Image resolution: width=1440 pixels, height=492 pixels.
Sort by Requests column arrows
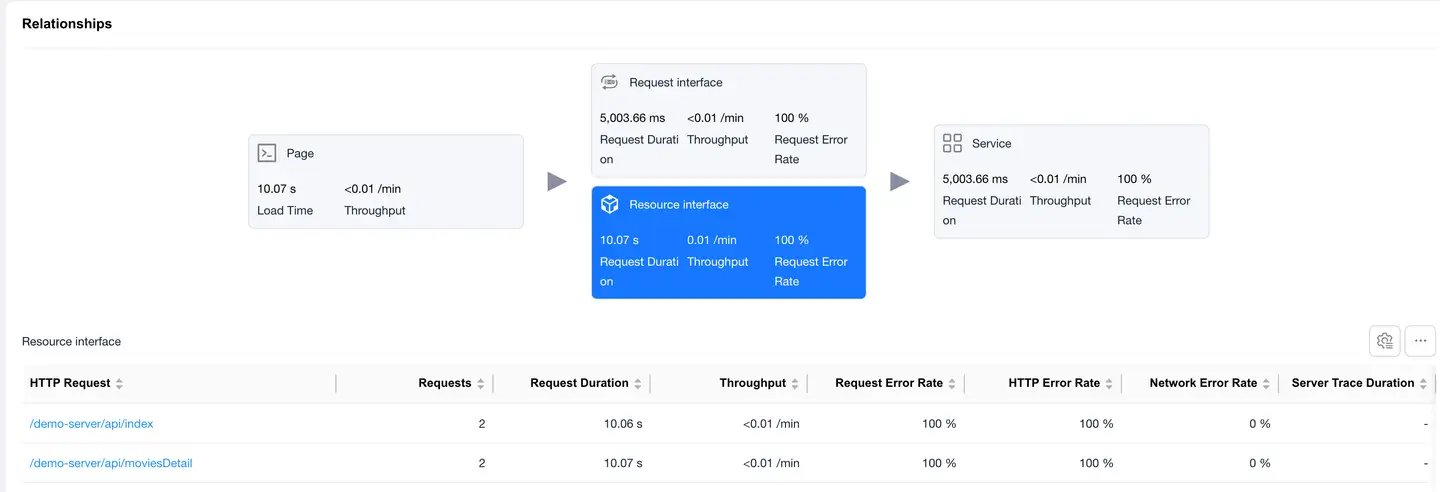(x=480, y=384)
